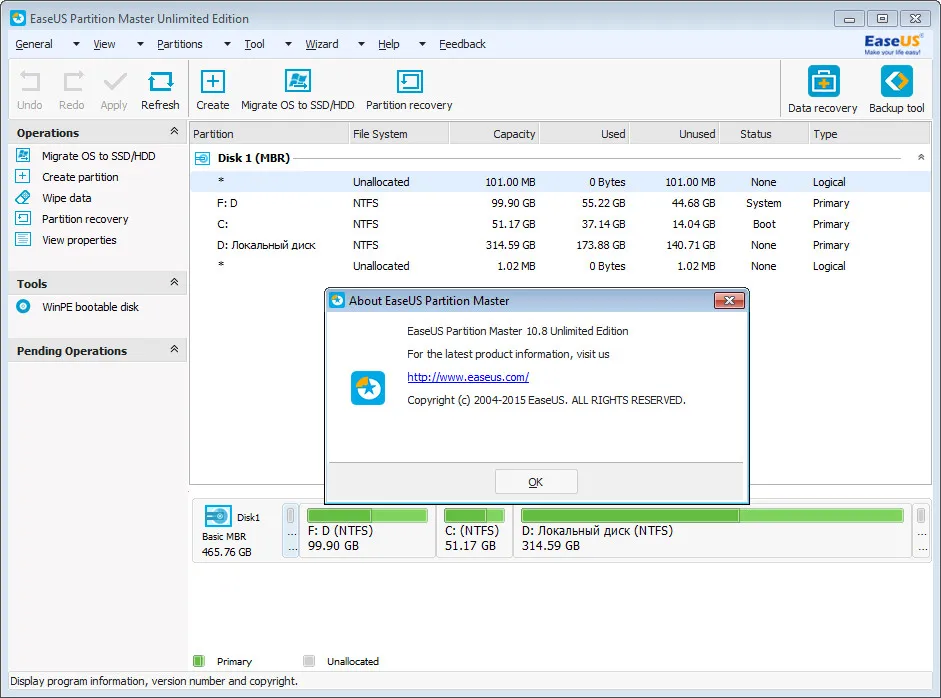941x698 pixels.
Task: Click Migrate OS icon in Operations panel
Action: point(23,155)
